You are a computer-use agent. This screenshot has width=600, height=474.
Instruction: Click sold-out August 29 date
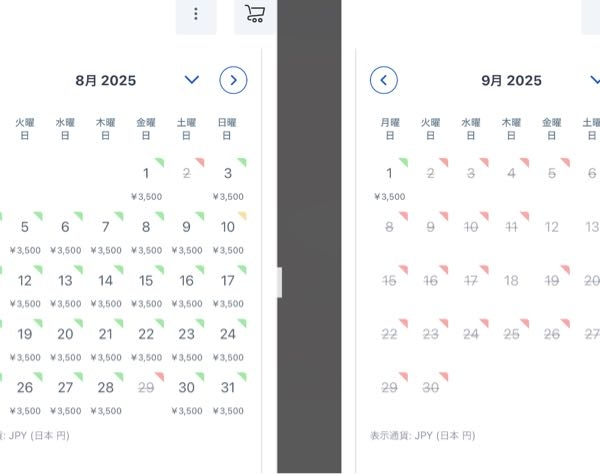146,388
